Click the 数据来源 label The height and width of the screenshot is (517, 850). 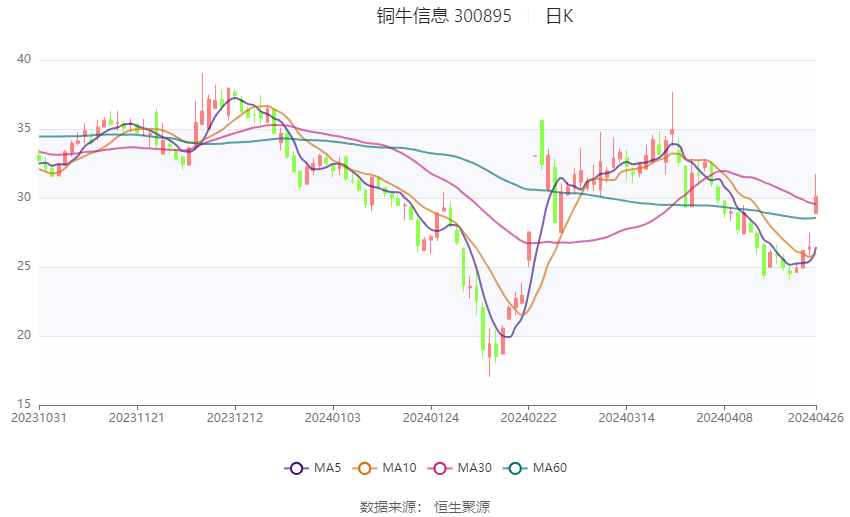coord(388,507)
